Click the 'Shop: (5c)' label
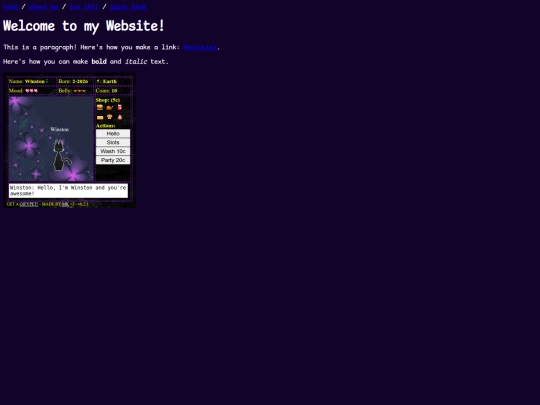 point(108,100)
